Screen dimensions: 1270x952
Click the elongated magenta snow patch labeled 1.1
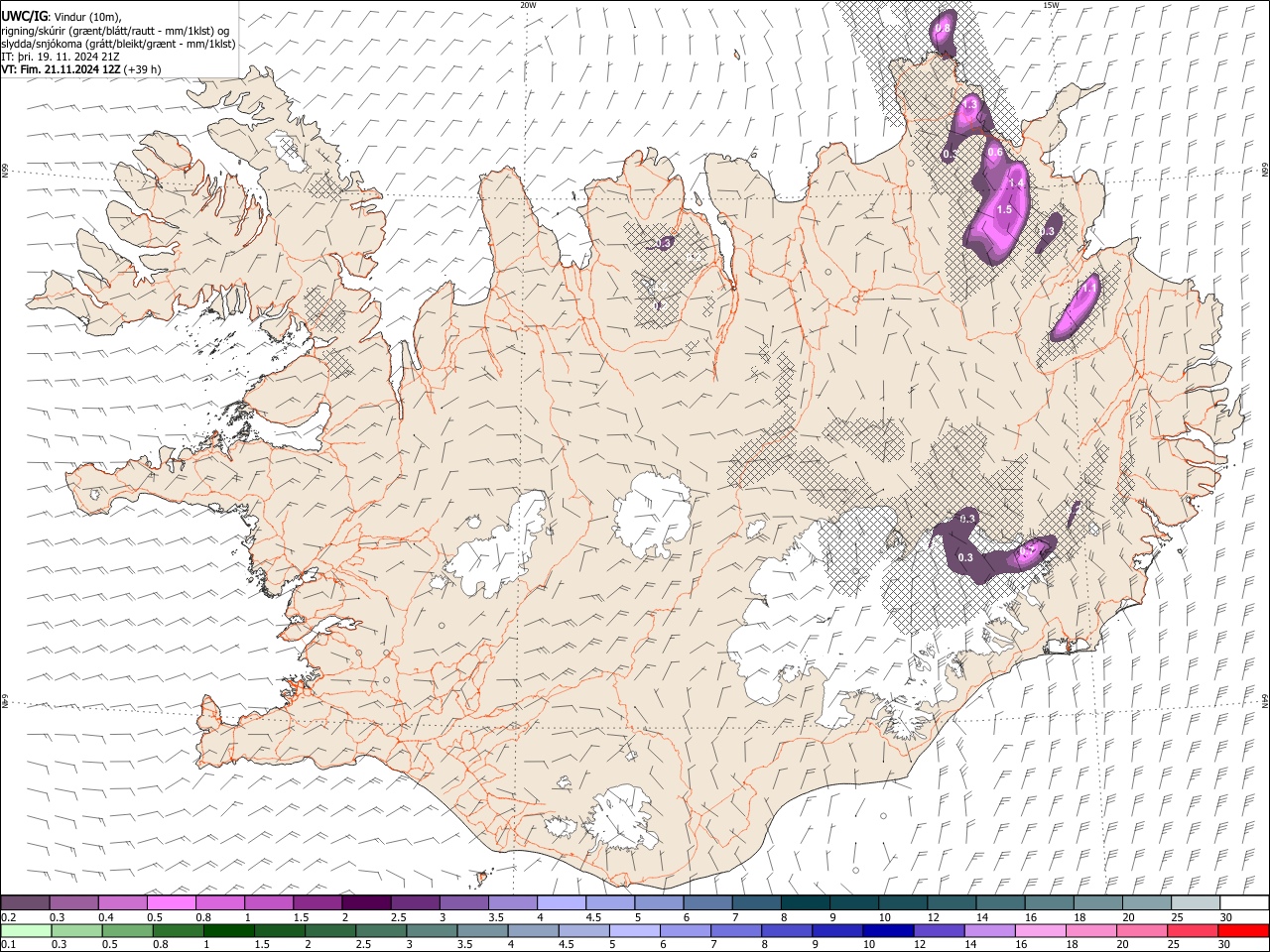tap(1077, 307)
